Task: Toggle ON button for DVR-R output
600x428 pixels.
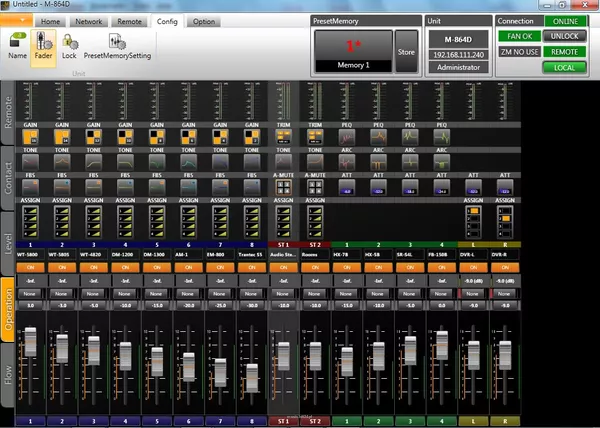Action: [x=505, y=267]
